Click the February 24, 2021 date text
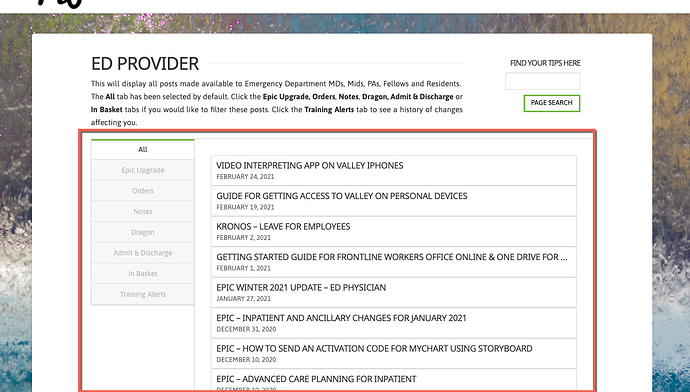The width and height of the screenshot is (690, 392). coord(245,177)
